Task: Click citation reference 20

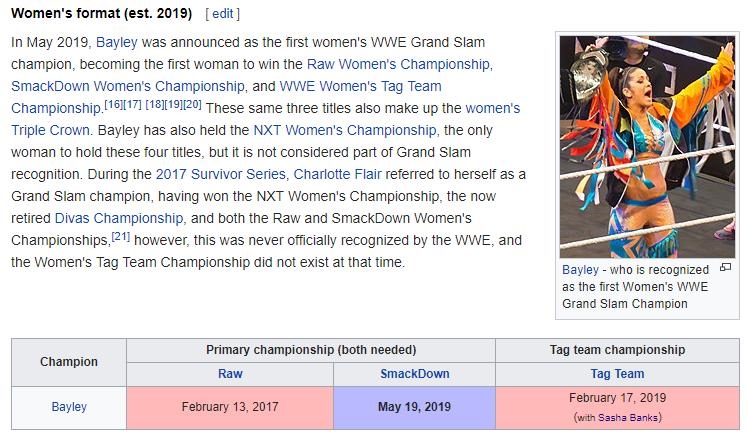Action: 193,104
